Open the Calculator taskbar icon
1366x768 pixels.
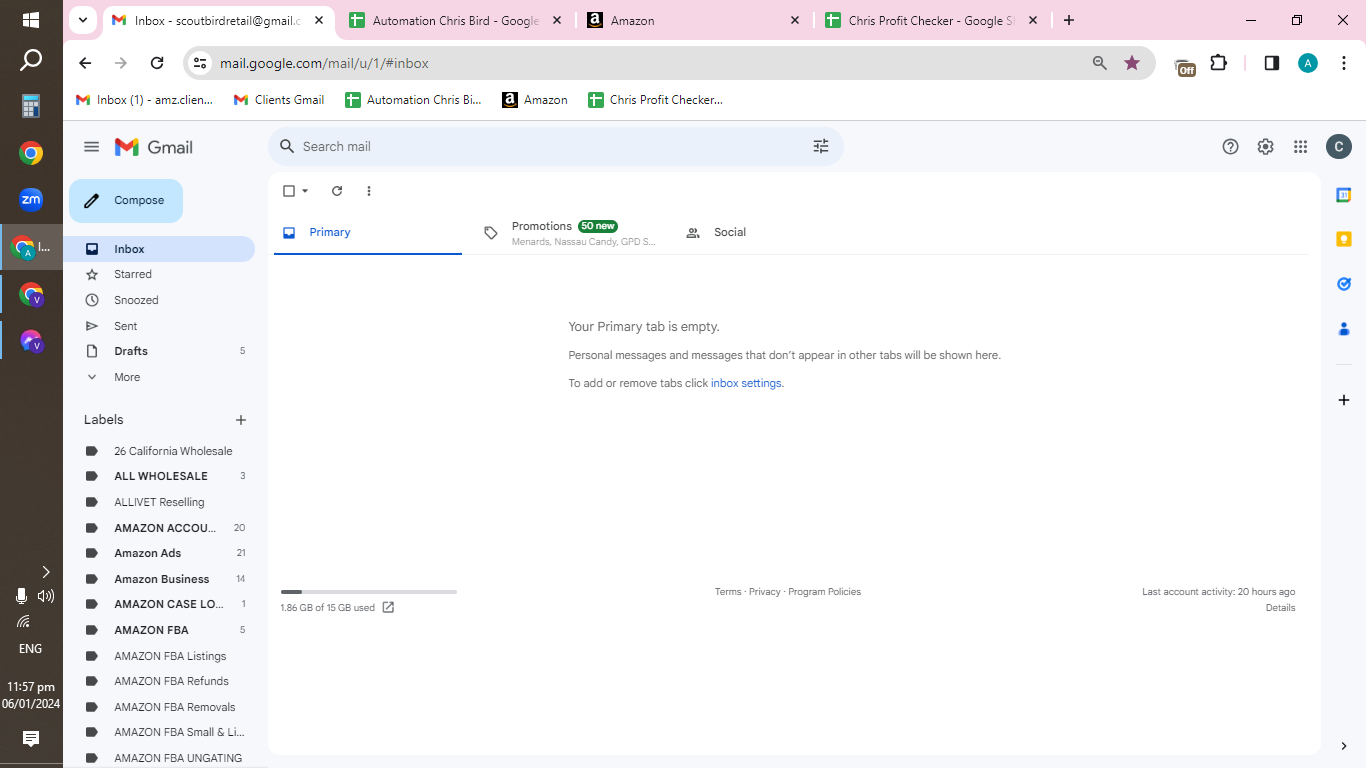coord(31,106)
